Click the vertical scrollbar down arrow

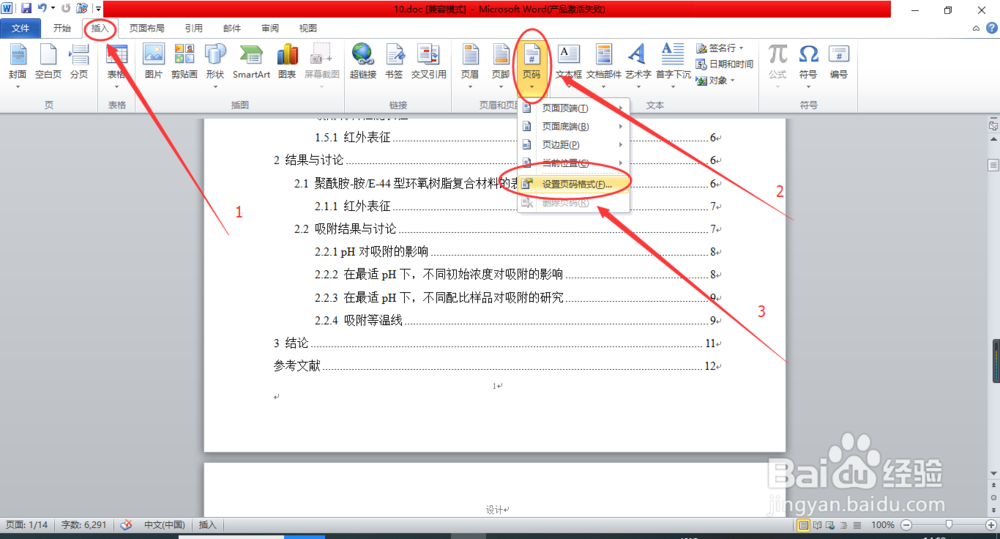(994, 473)
